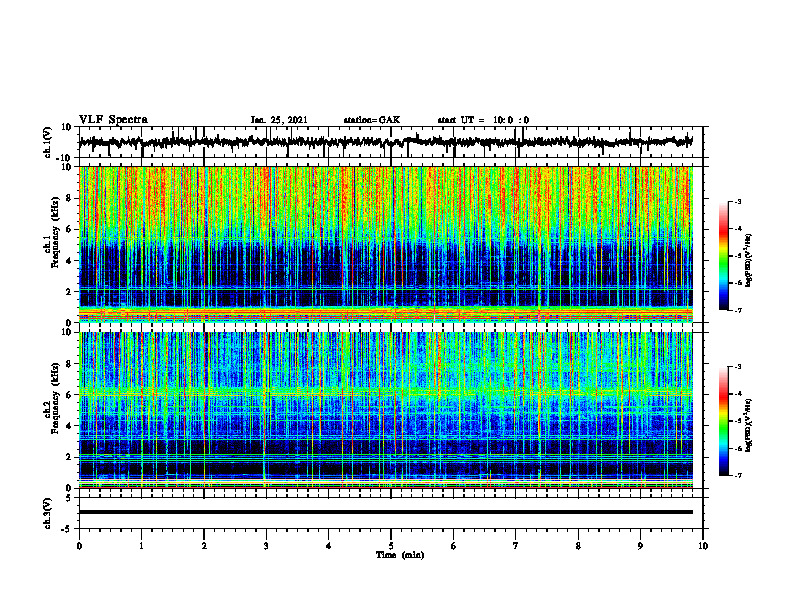Click the time axis tick label '1'
The width and height of the screenshot is (792, 612).
141,546
